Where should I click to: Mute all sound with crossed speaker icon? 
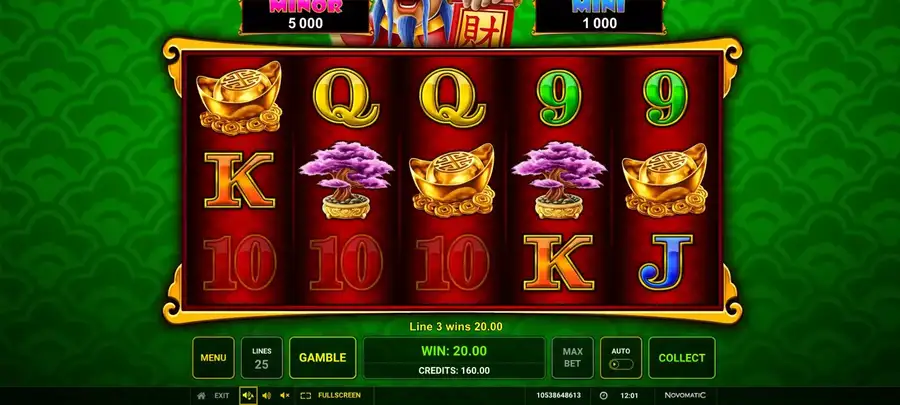[x=284, y=396]
